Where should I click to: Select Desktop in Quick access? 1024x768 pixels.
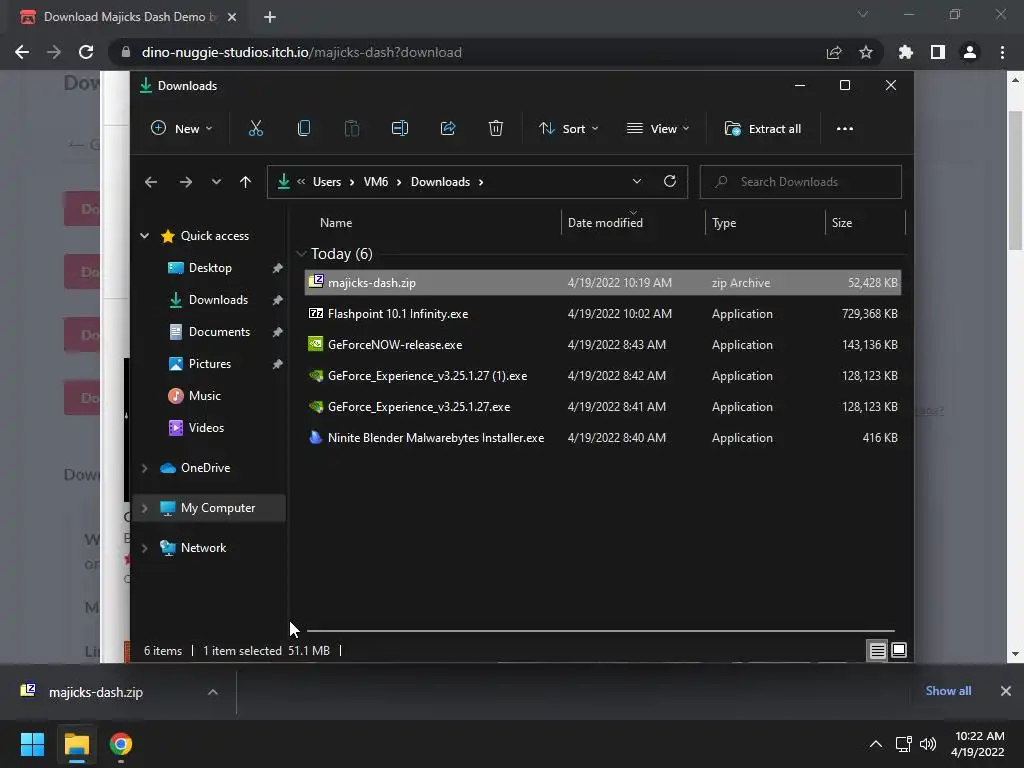coord(210,268)
